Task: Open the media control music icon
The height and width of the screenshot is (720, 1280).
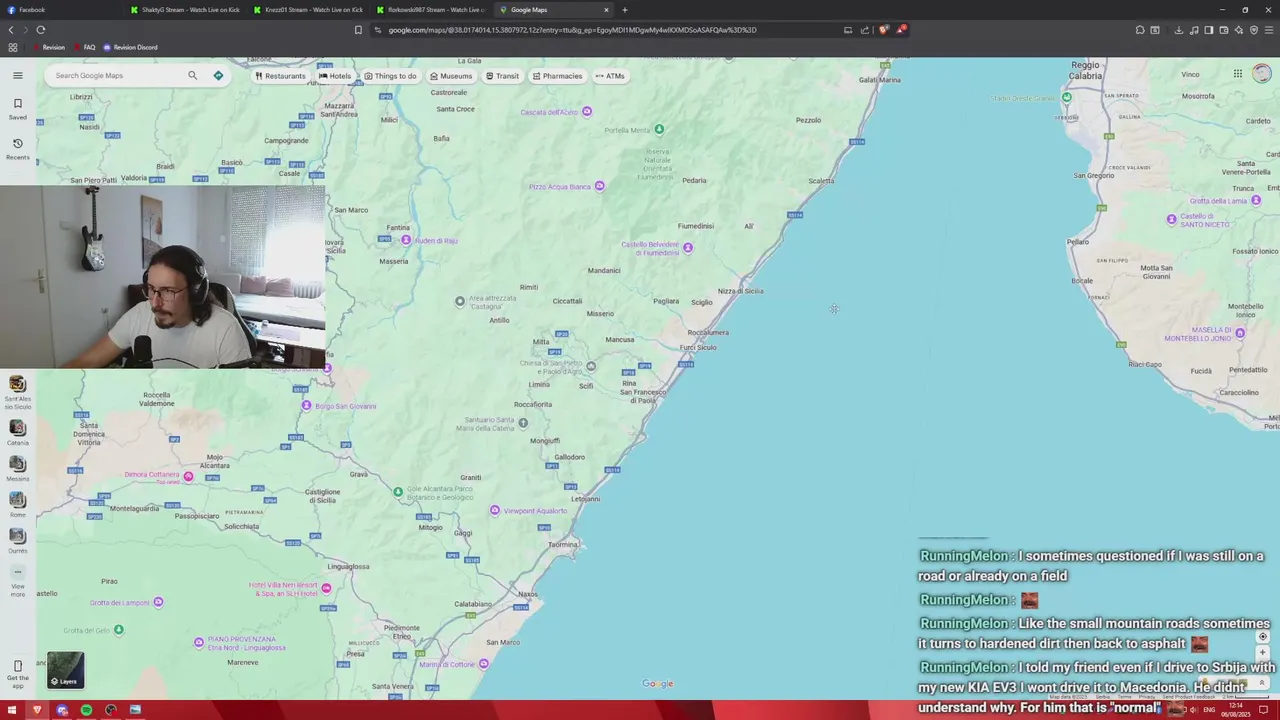Action: 1194,30
